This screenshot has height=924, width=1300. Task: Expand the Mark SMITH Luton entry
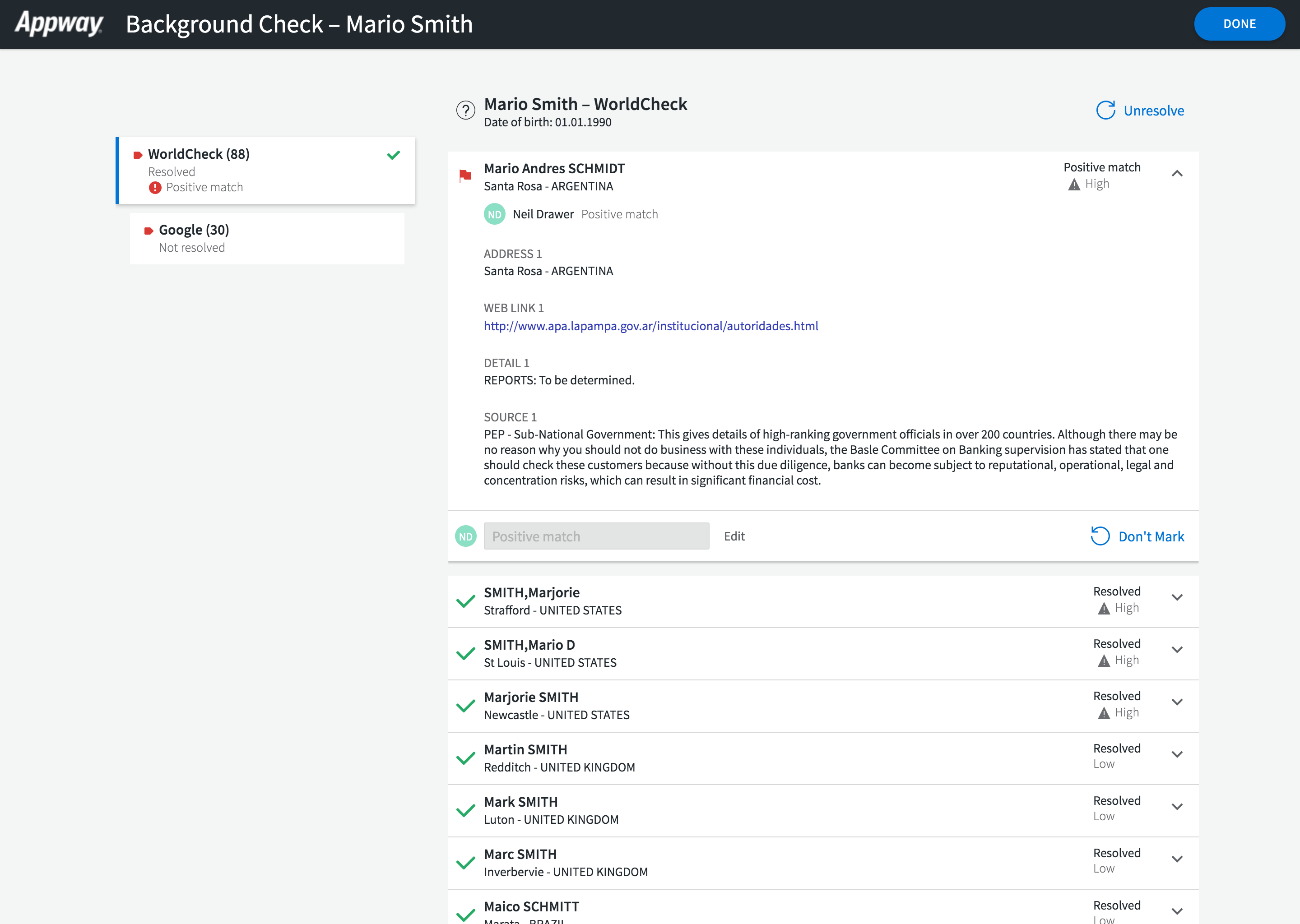[x=1177, y=807]
